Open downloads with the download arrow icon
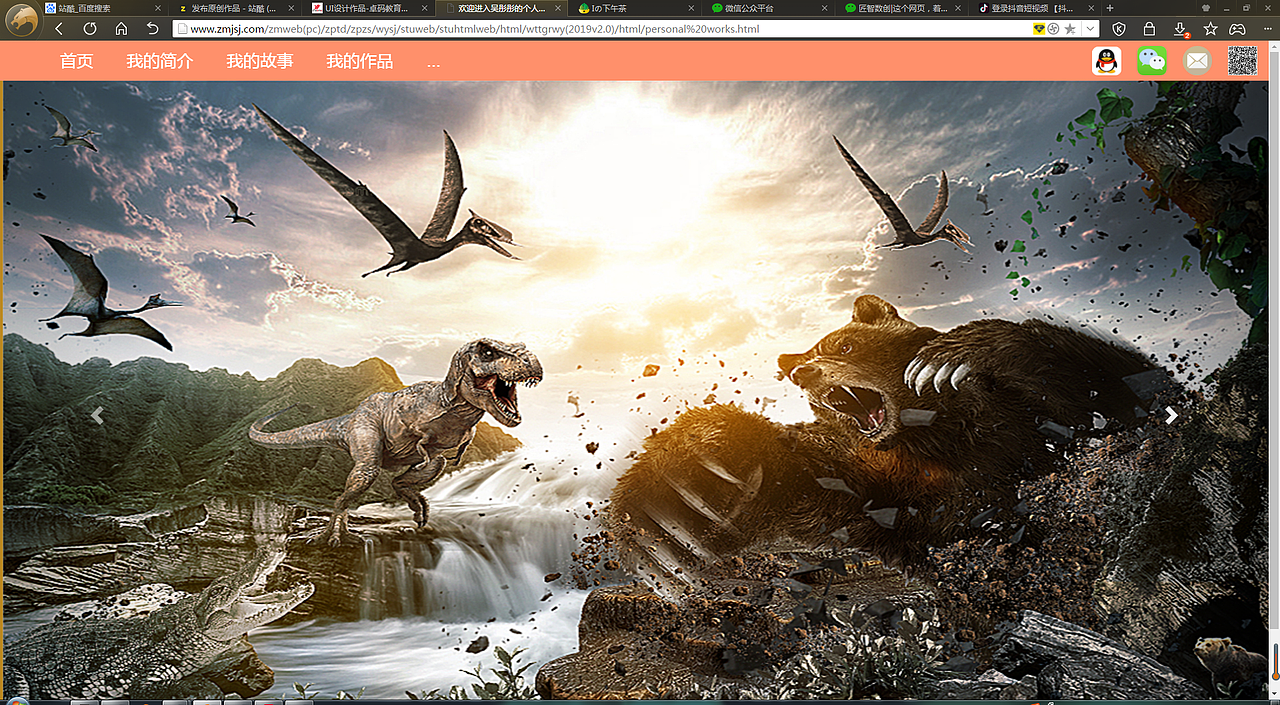Image resolution: width=1280 pixels, height=705 pixels. pyautogui.click(x=1180, y=29)
